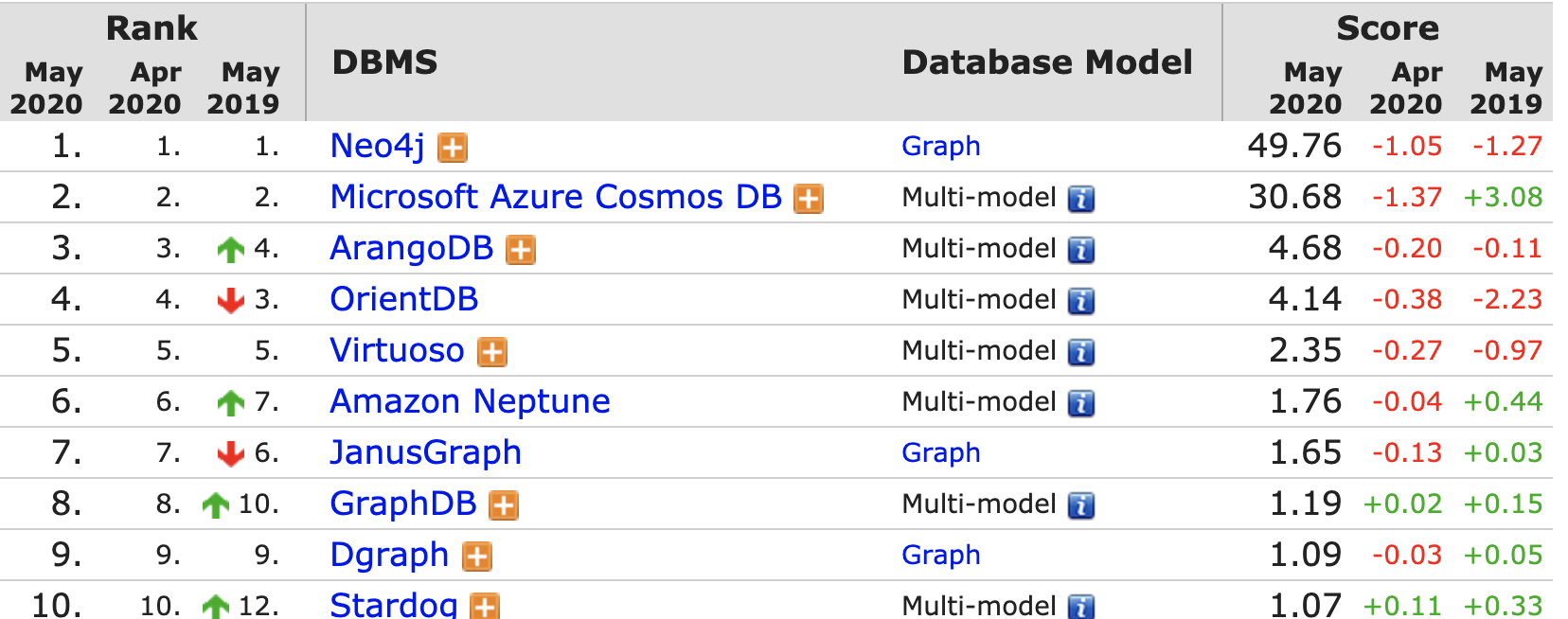Click the info icon in OrientDB row
Viewport: 1568px width, 619px height.
(1081, 301)
